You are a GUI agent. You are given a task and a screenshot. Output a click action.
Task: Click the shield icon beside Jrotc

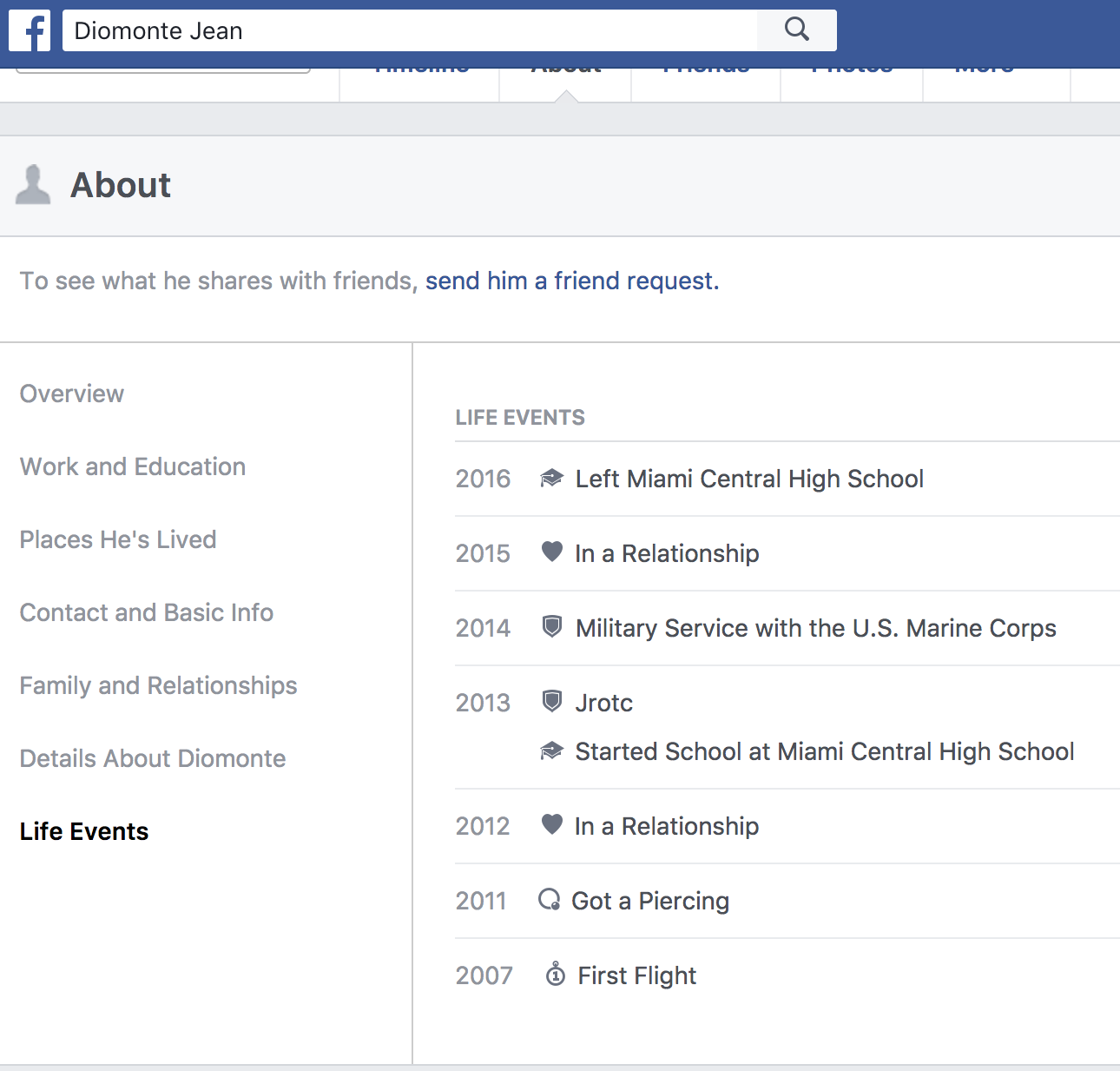551,702
